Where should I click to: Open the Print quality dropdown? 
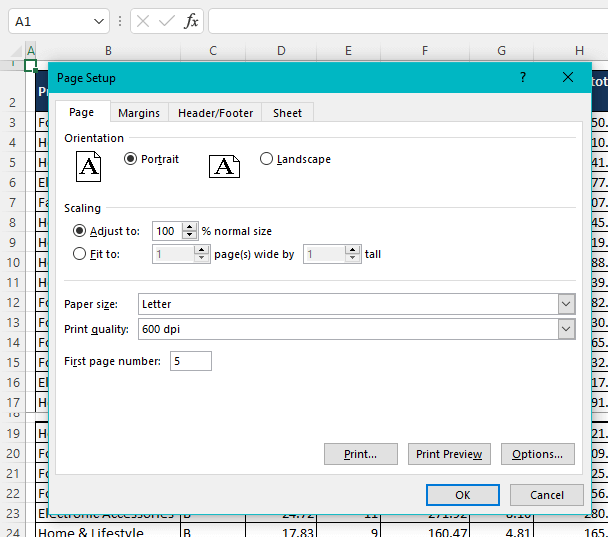(566, 329)
